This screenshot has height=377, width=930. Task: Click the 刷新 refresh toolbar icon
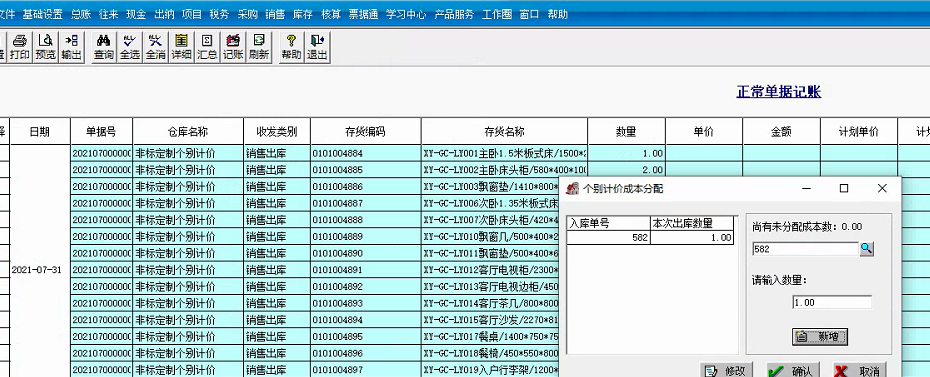click(259, 47)
